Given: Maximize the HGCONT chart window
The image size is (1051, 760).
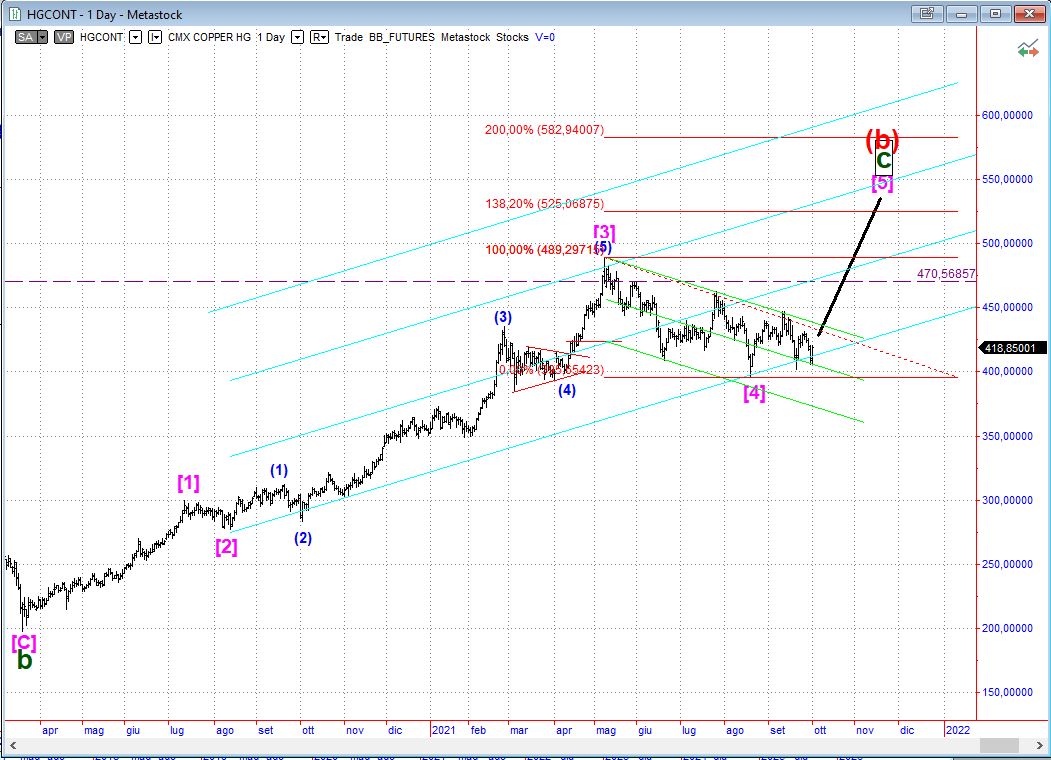Looking at the screenshot, I should (x=995, y=13).
